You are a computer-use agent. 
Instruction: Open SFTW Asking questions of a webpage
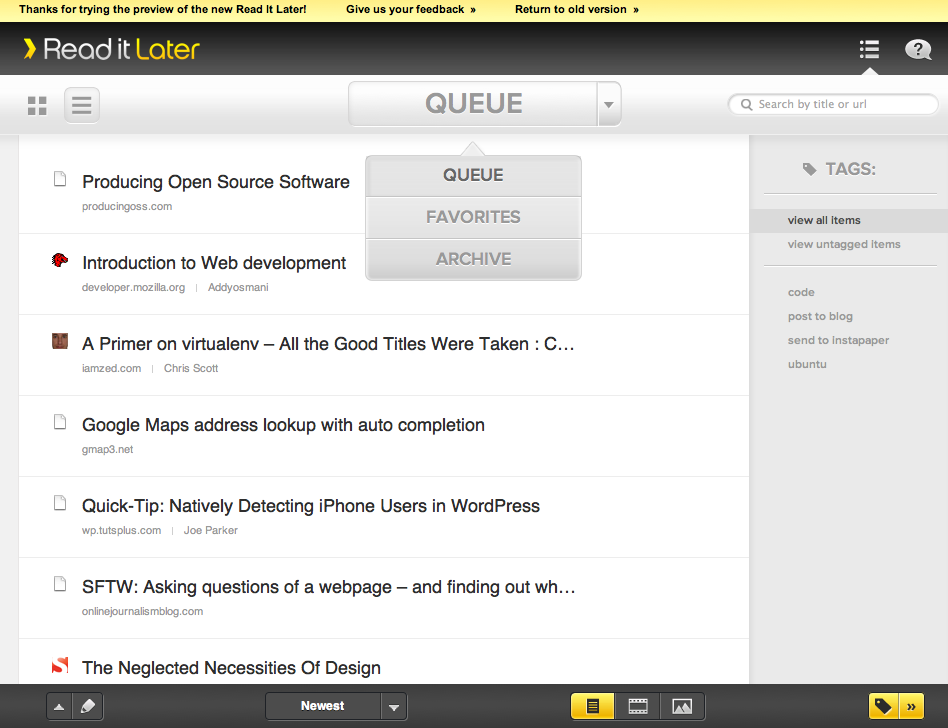point(329,587)
